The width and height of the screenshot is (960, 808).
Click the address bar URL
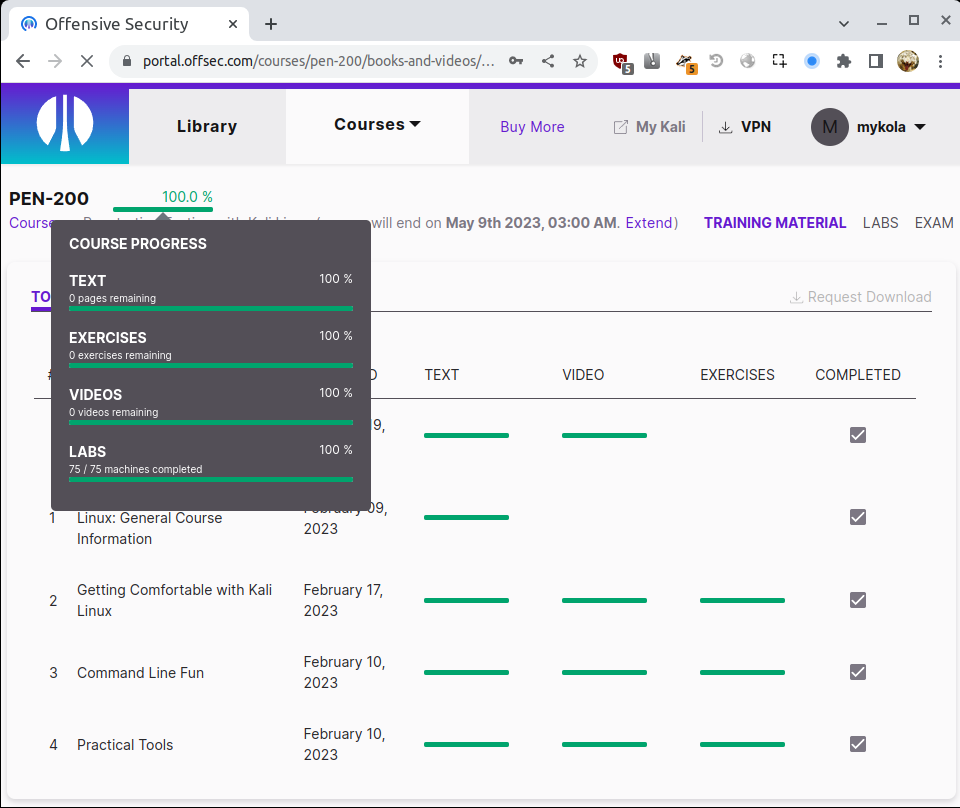[x=318, y=61]
